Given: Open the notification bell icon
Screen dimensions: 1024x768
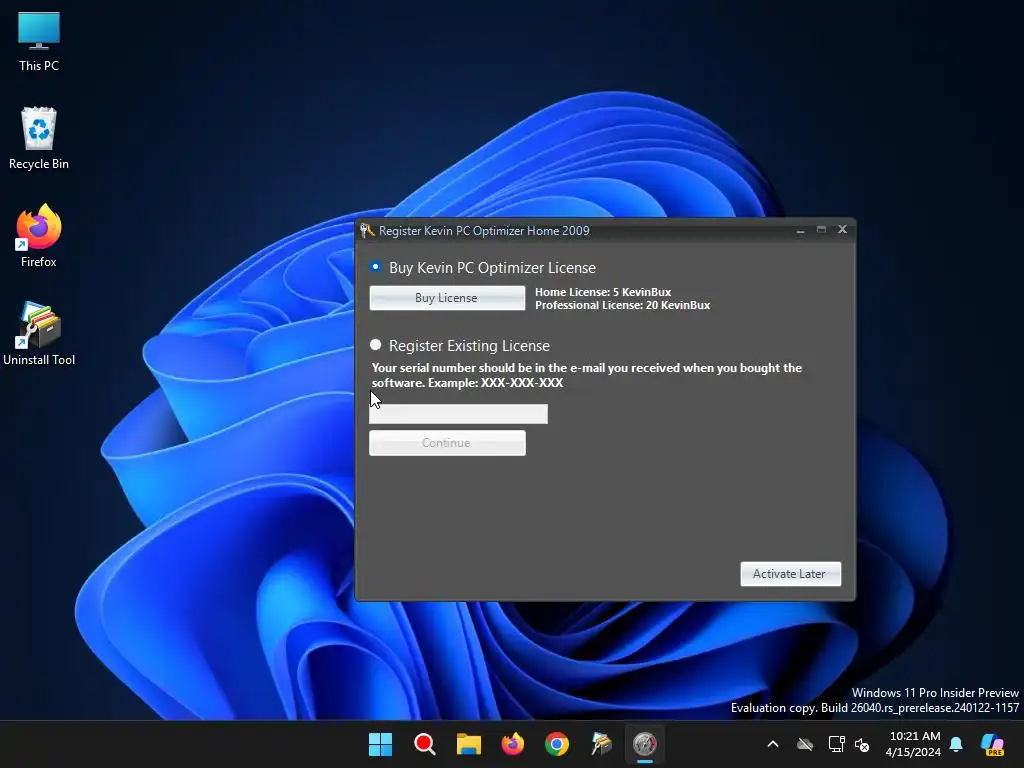Looking at the screenshot, I should click(956, 744).
